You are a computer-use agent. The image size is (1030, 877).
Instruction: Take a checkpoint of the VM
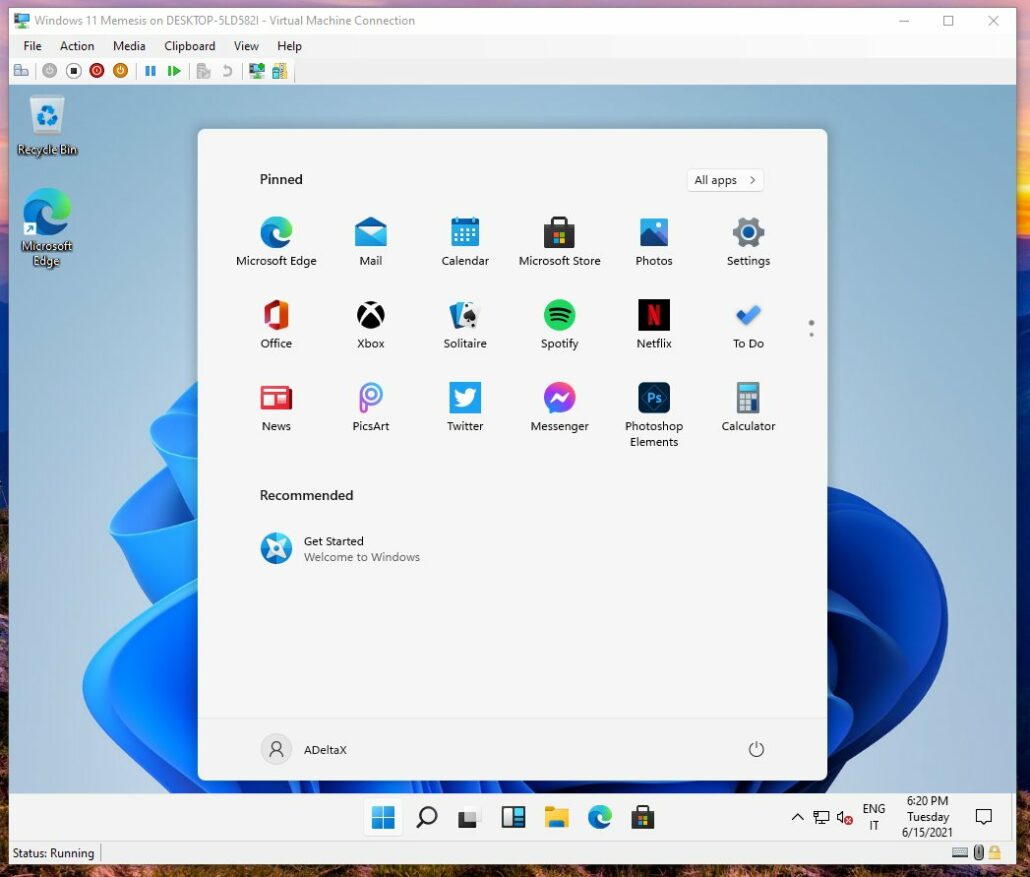201,70
